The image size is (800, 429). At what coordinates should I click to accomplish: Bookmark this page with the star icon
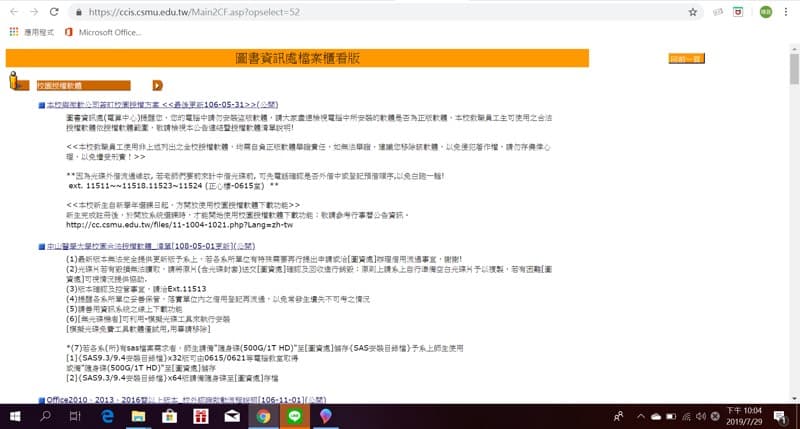[x=692, y=12]
